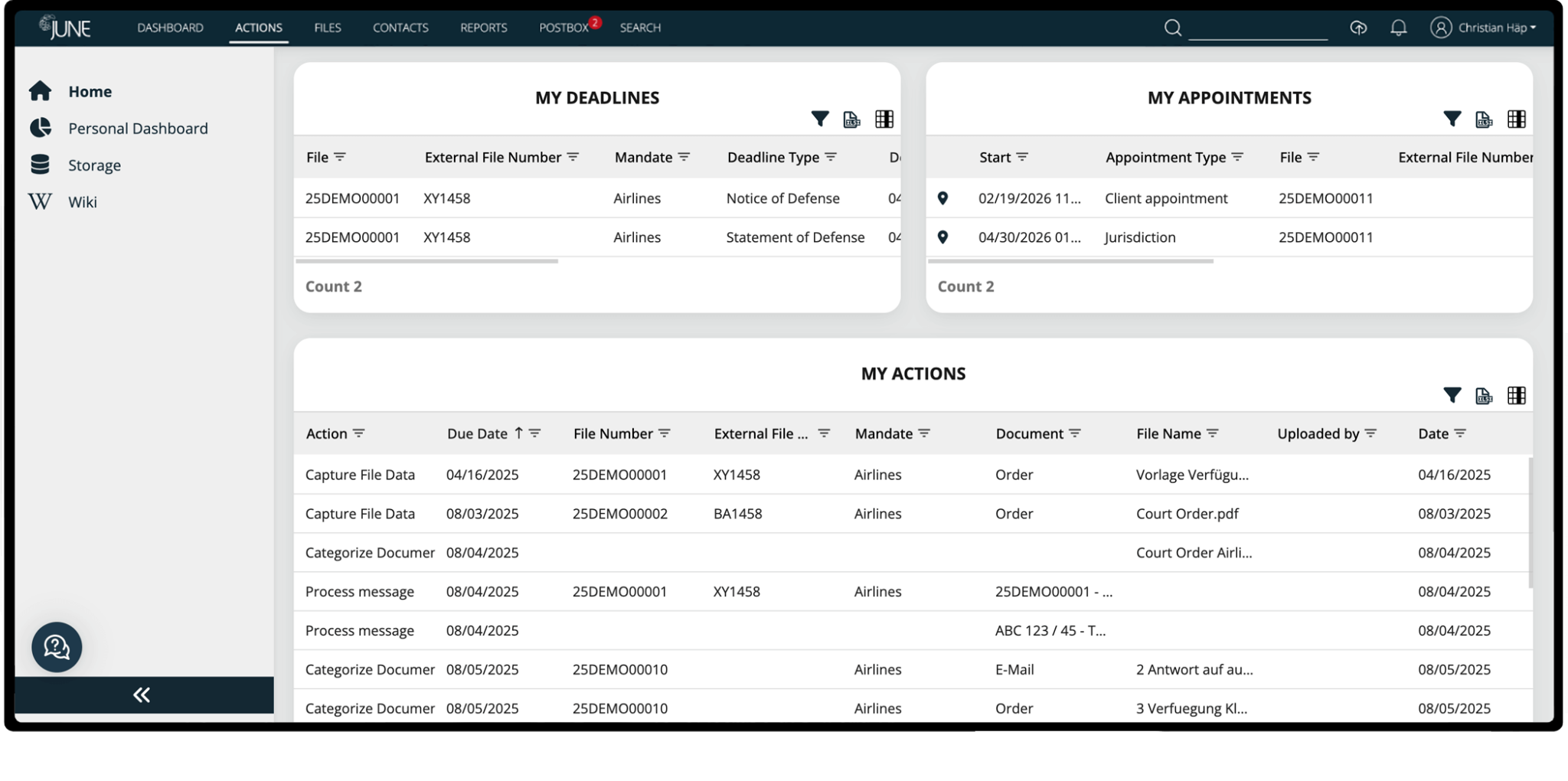Screen dimensions: 1568x781
Task: Open the help chat bubble
Action: tap(56, 647)
